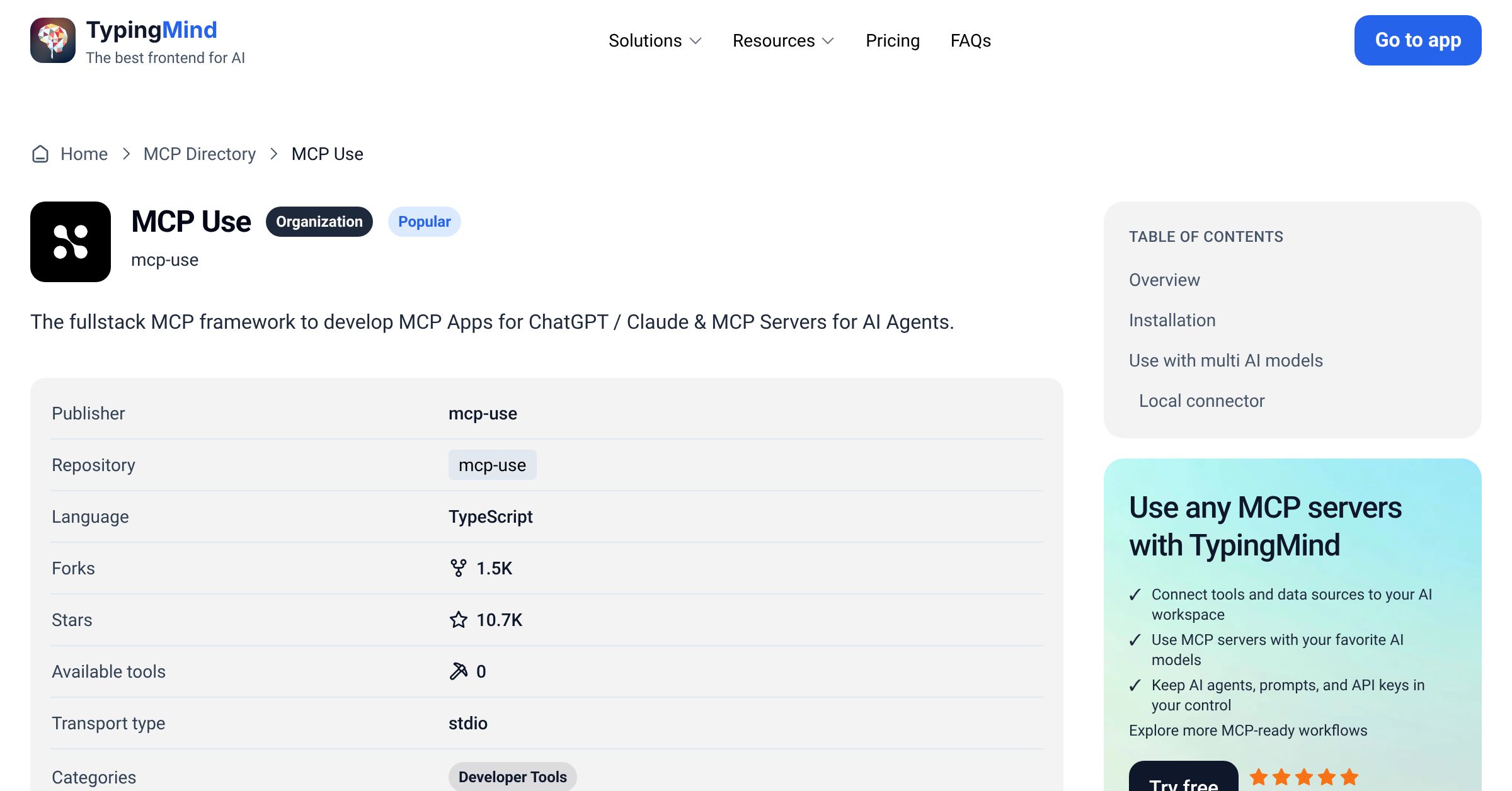This screenshot has height=791, width=1512.
Task: Click the orange star rating icons
Action: click(1304, 777)
